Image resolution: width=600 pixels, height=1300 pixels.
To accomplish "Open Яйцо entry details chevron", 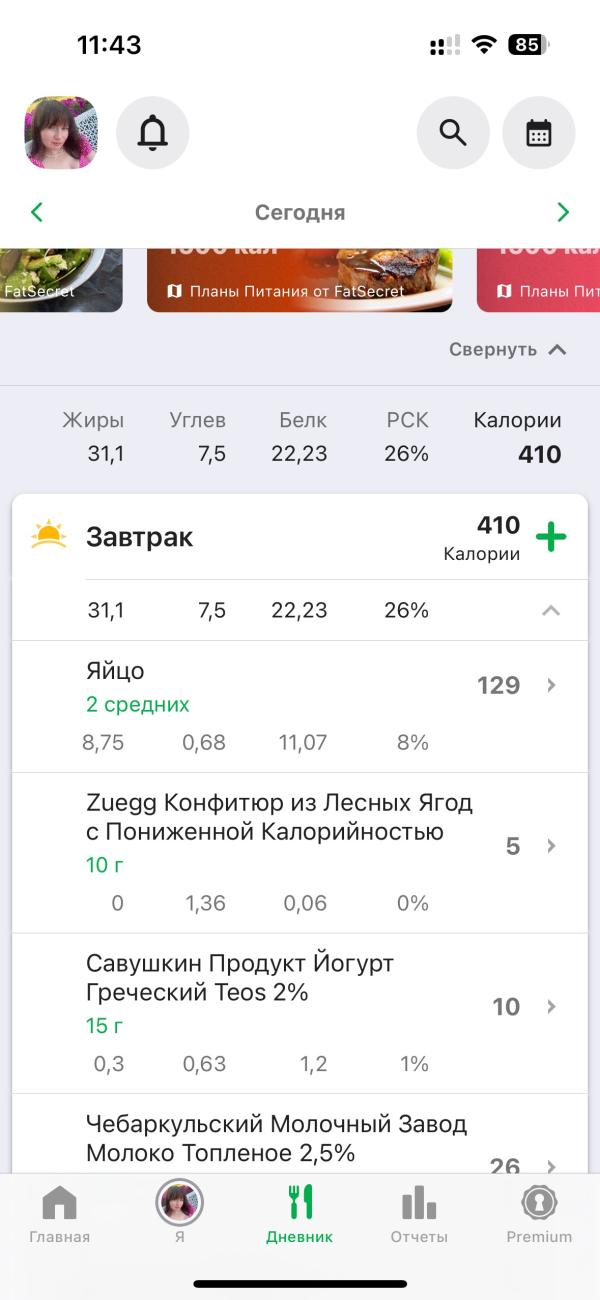I will [x=551, y=685].
